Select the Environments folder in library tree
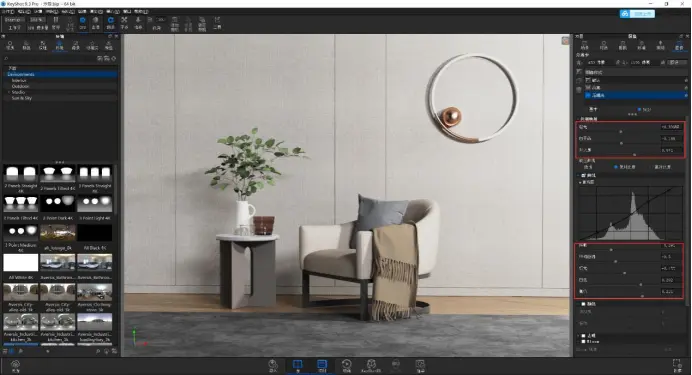 [x=60, y=74]
